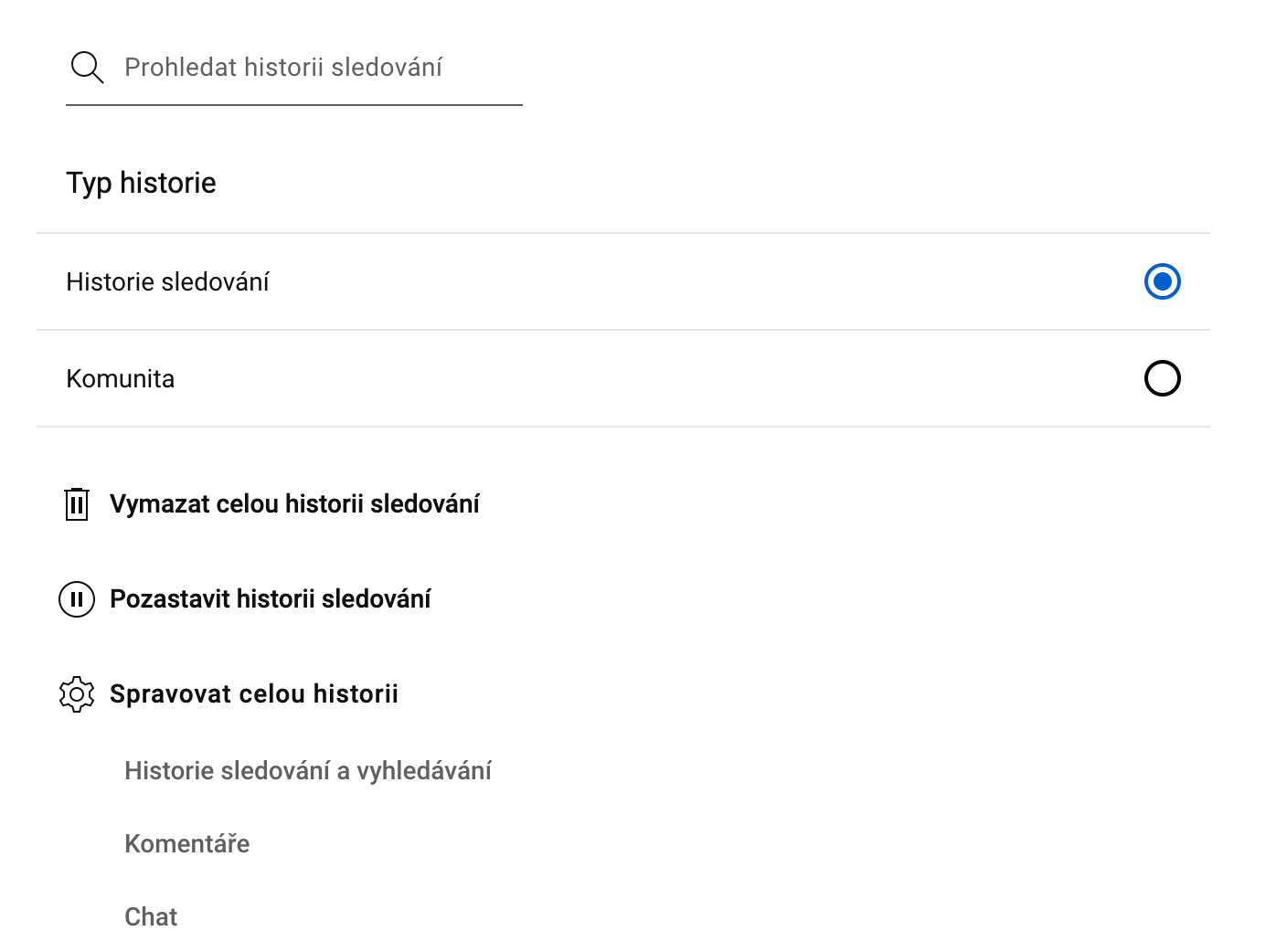Open the Komentáře link
The height and width of the screenshot is (952, 1287).
[x=186, y=844]
